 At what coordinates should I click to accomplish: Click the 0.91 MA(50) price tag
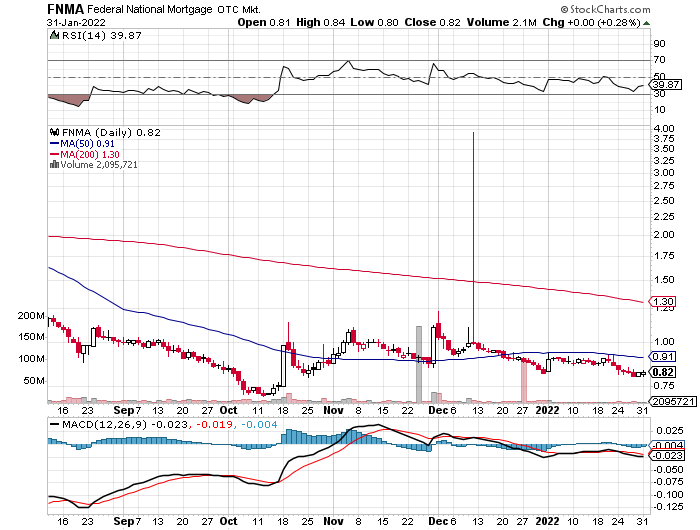tap(662, 356)
